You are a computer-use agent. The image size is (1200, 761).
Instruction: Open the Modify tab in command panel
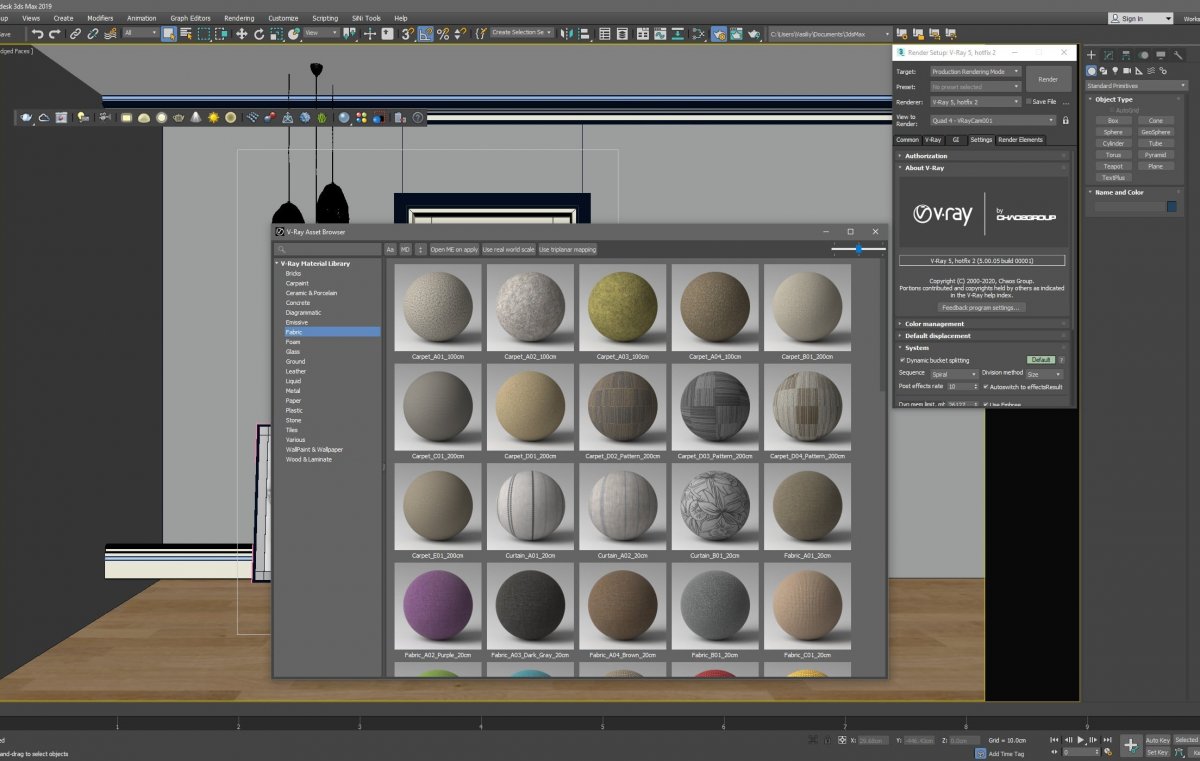point(1107,55)
